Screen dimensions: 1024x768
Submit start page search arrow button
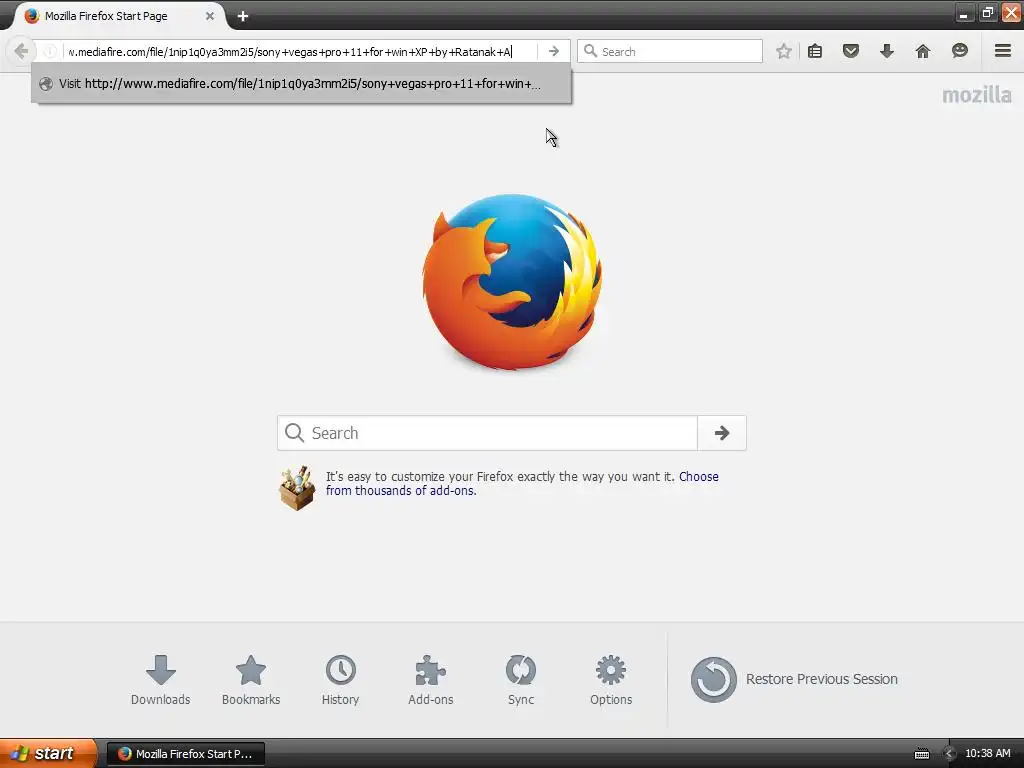pos(722,433)
